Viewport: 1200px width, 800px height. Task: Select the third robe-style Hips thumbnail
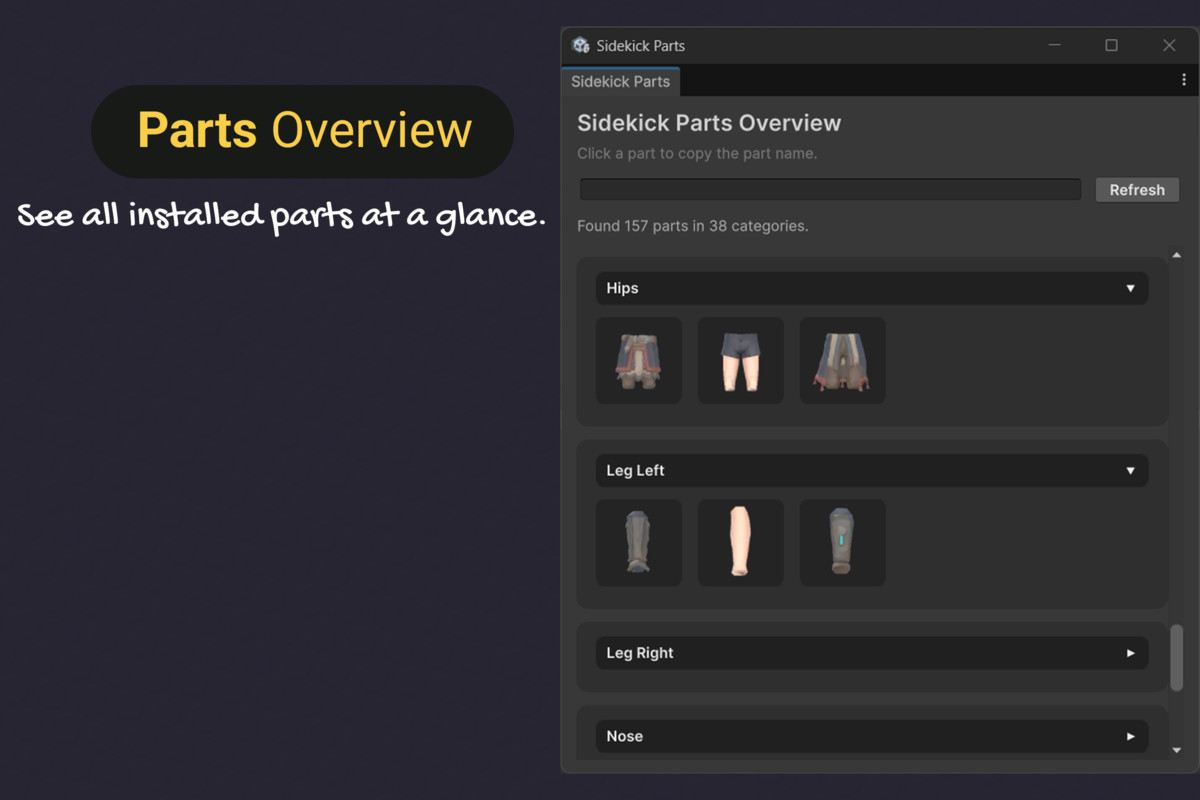842,360
